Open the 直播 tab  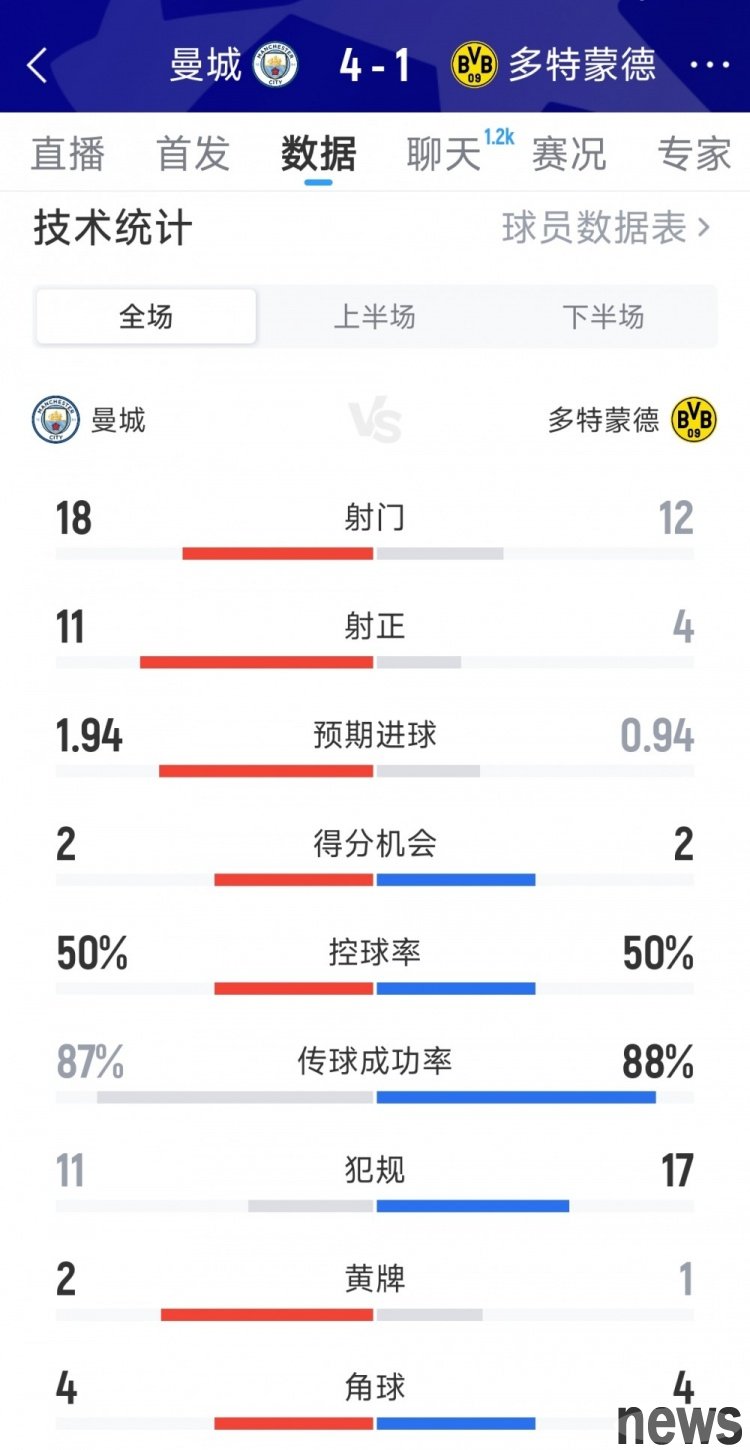coord(68,155)
